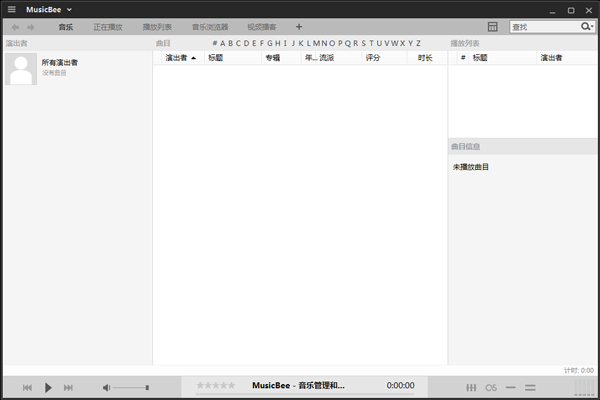Open the hamburger main menu
The image size is (600, 400).
click(x=12, y=9)
